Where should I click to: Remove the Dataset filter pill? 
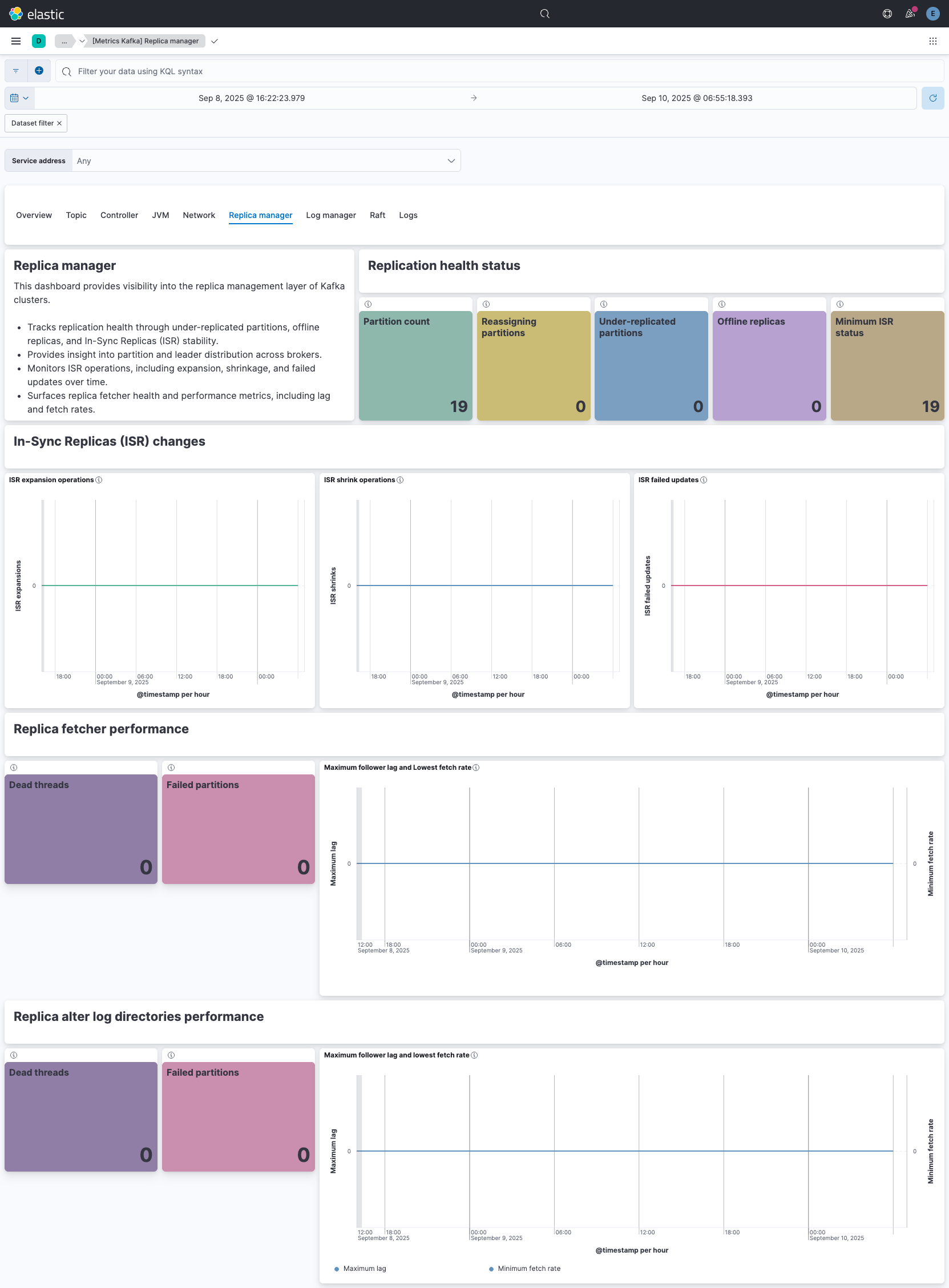59,123
